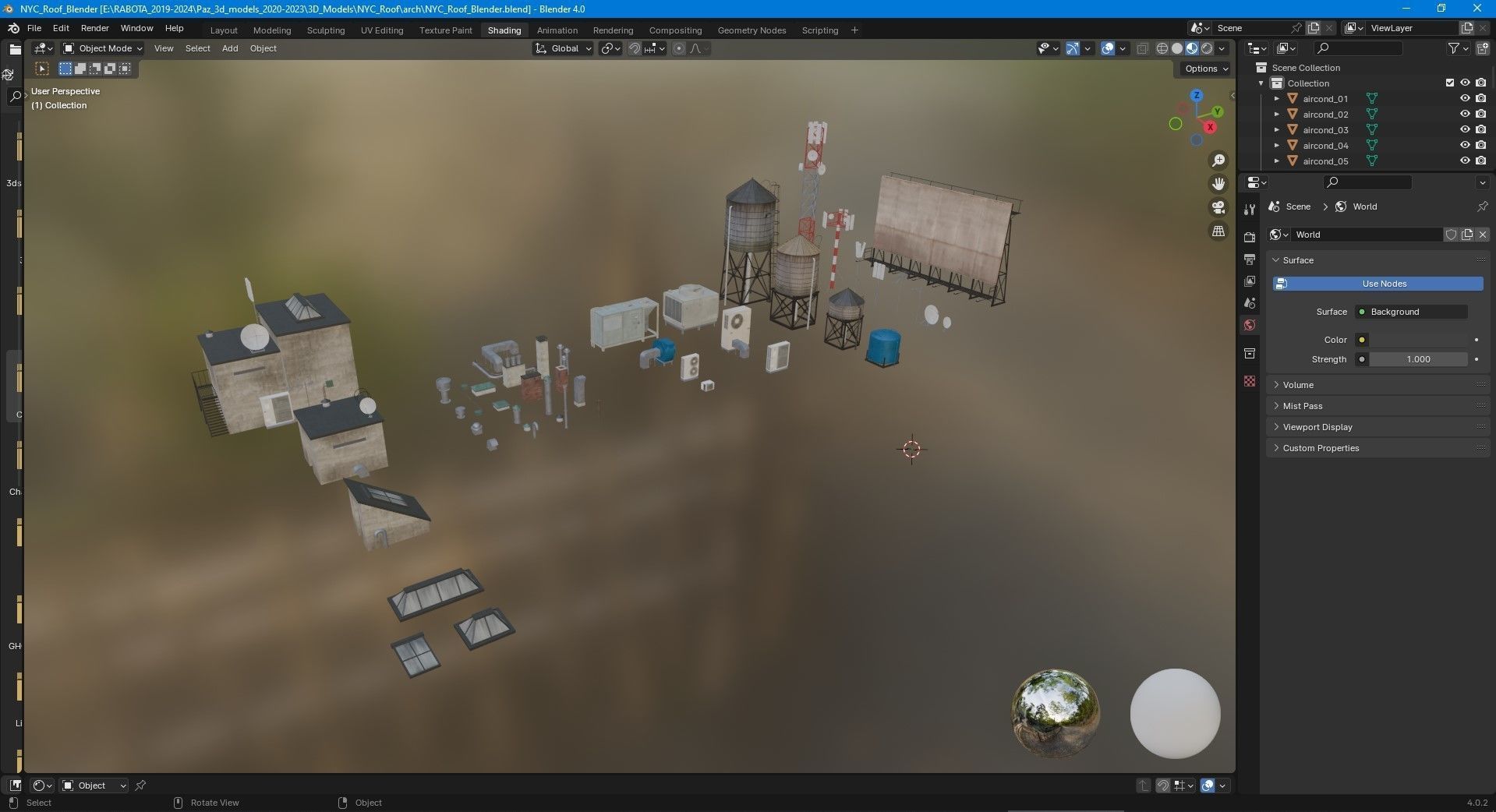Expand aircond_04 in the Outliner

pyautogui.click(x=1276, y=146)
